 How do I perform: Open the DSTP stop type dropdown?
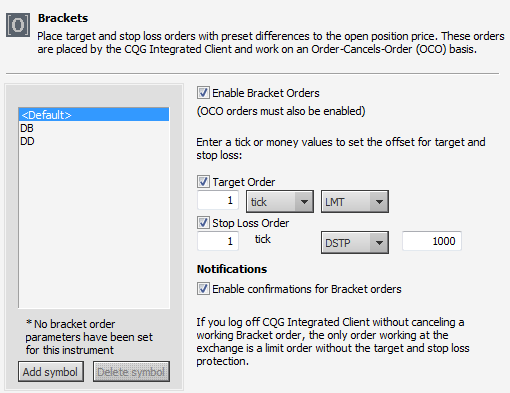click(x=355, y=243)
